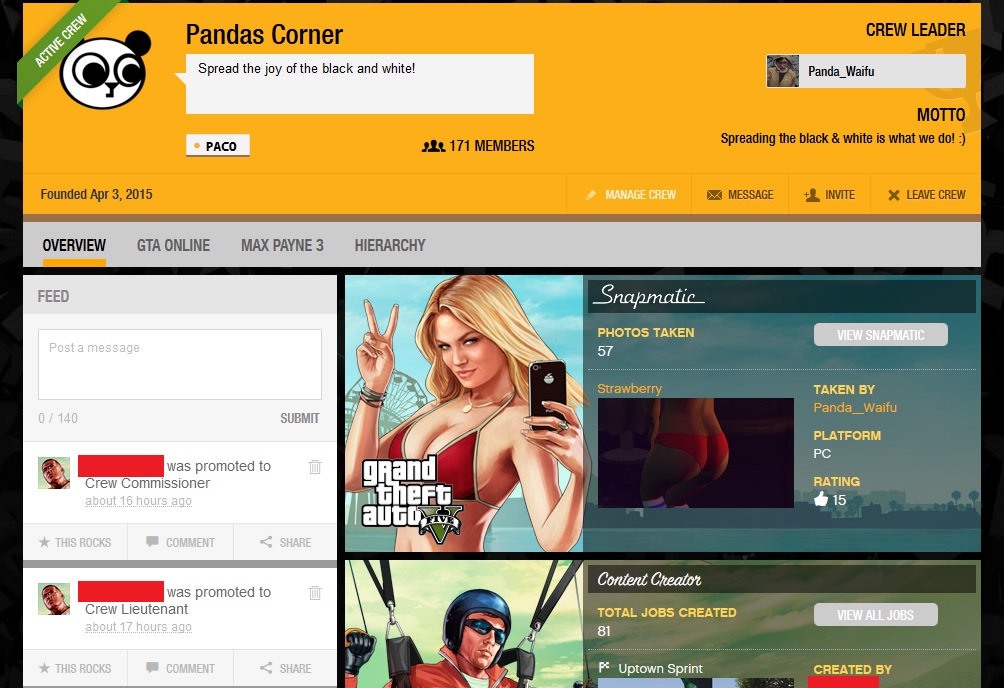The image size is (1004, 688).
Task: Click Photos Taken count 57
Action: (x=605, y=351)
